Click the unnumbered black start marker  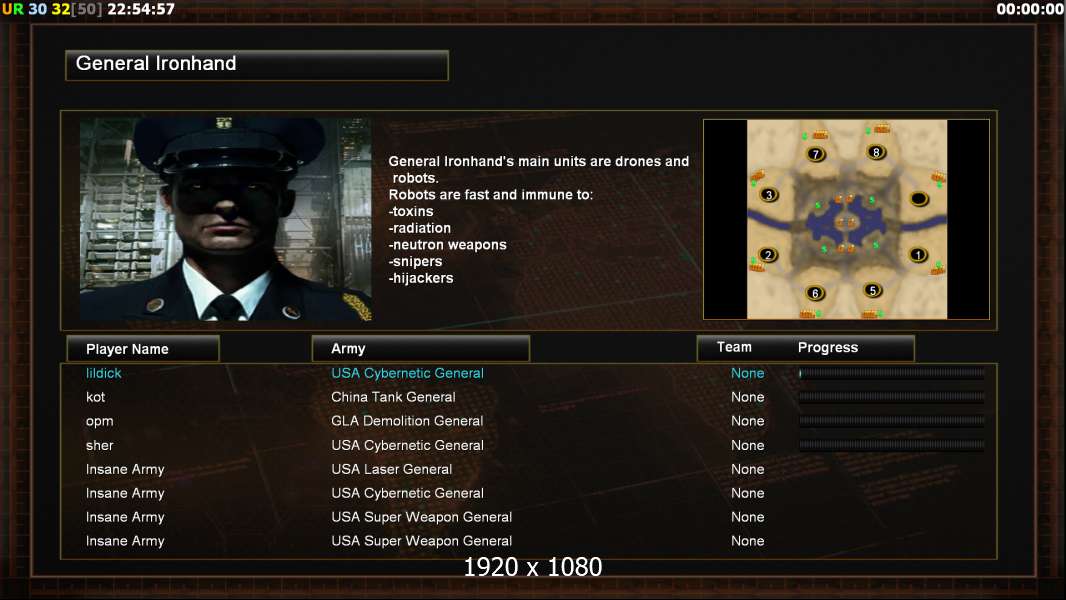(x=919, y=199)
